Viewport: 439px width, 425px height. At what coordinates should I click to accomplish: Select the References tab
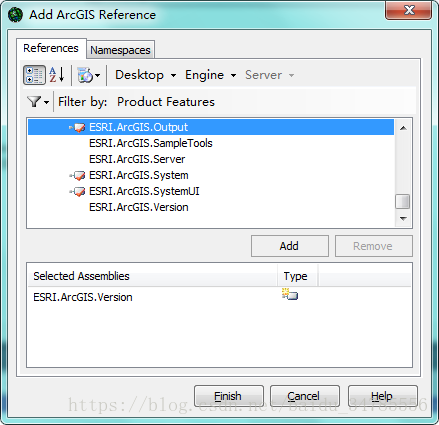click(51, 48)
